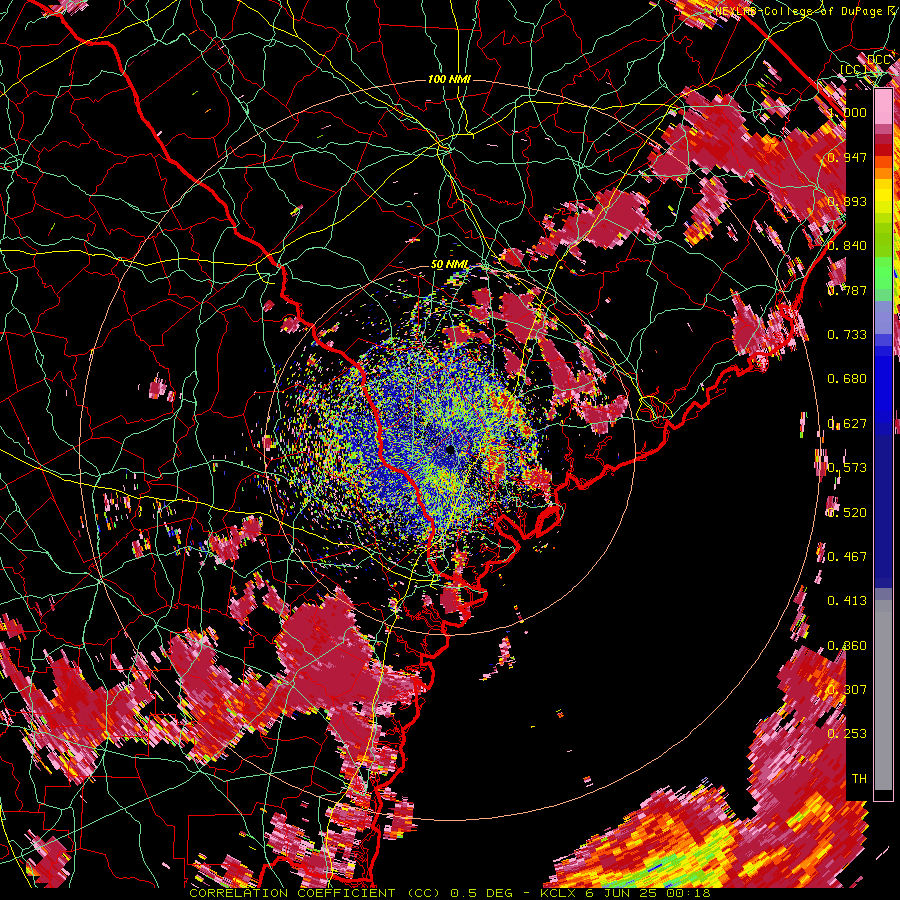This screenshot has width=900, height=900.
Task: Pick the bright green band on the color bar
Action: (883, 273)
